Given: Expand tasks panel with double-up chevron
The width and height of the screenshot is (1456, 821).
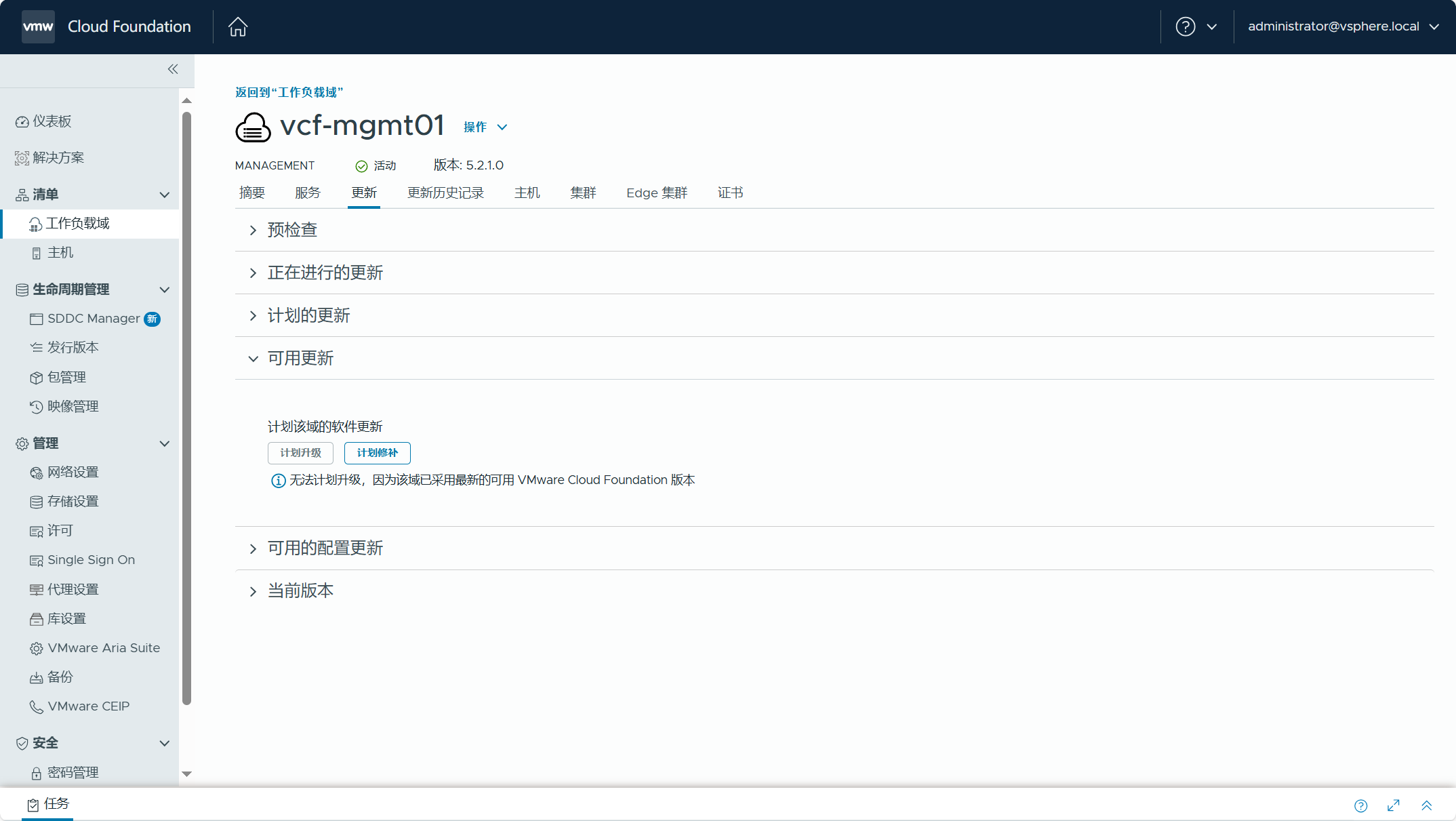Looking at the screenshot, I should (1426, 805).
